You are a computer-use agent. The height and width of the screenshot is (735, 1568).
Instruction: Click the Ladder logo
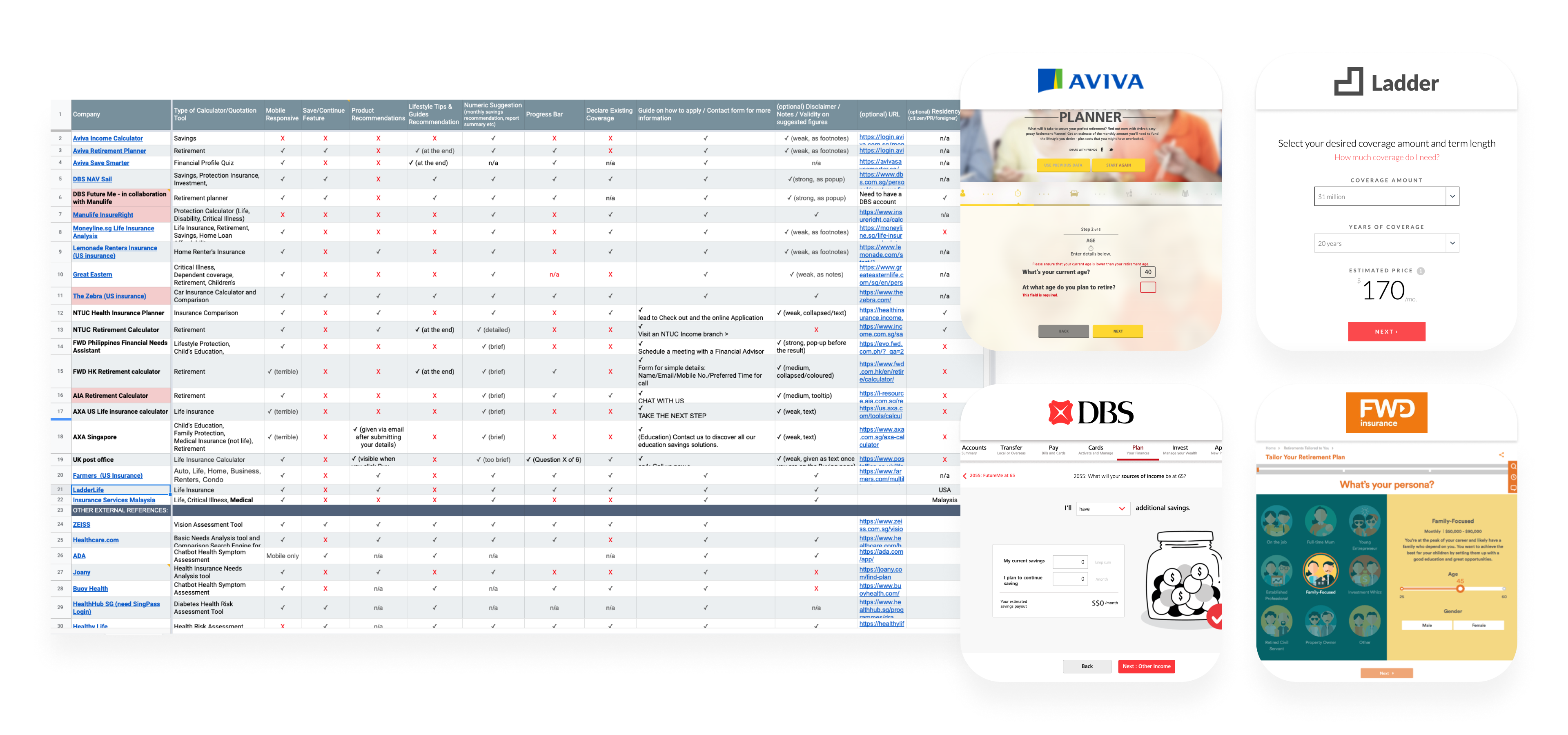click(x=1386, y=82)
